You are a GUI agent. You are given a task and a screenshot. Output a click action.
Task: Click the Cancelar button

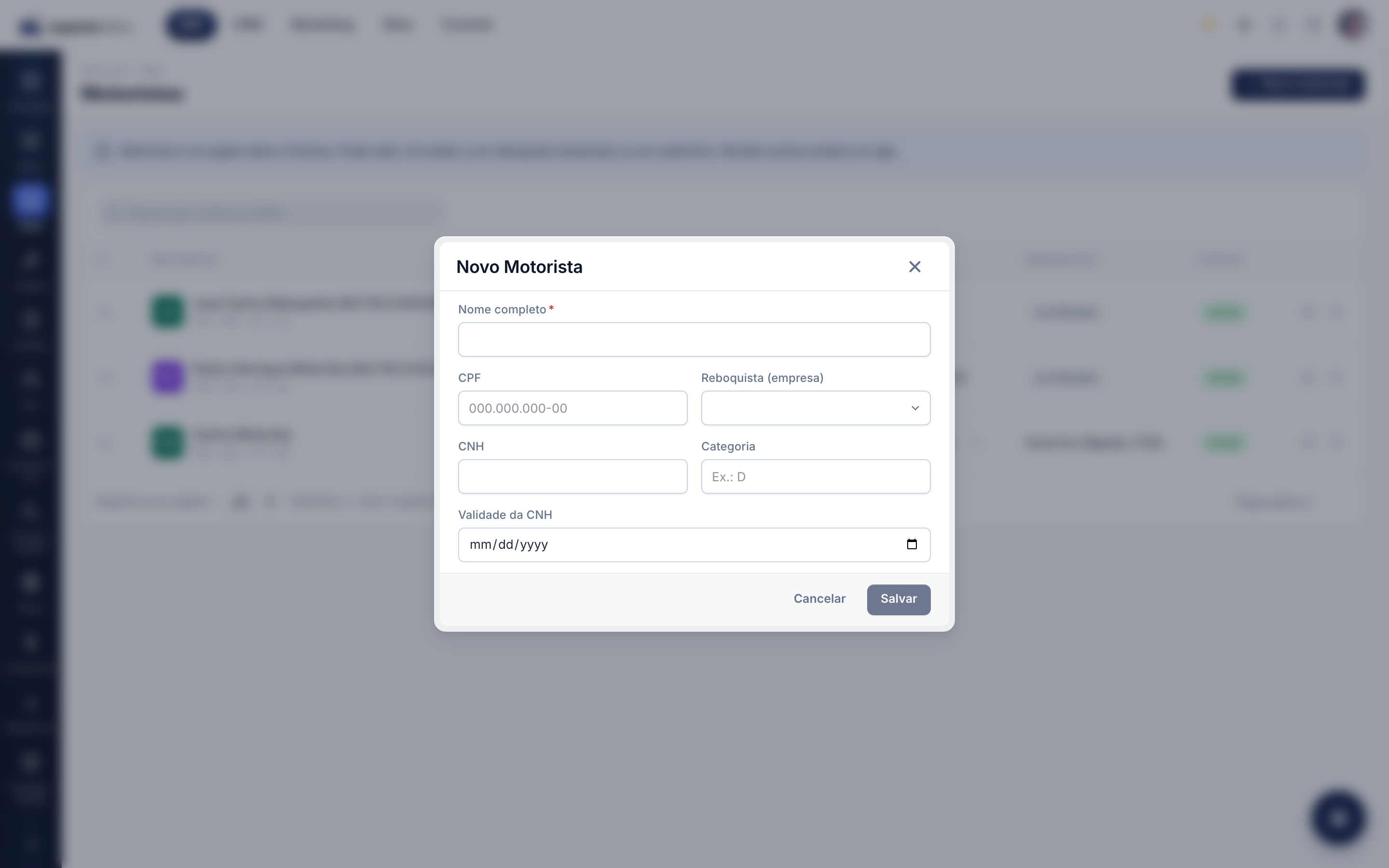[819, 599]
